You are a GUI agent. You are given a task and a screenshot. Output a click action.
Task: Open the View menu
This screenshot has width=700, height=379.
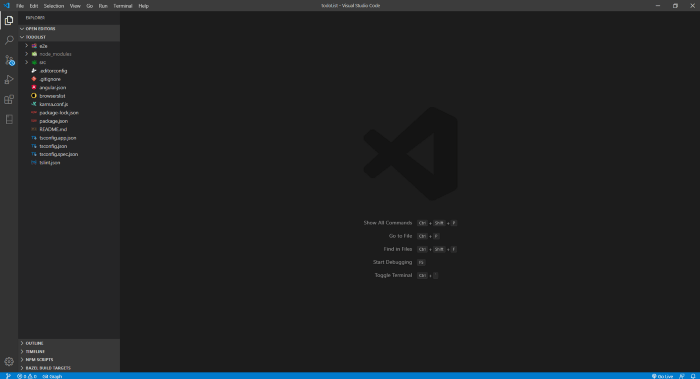pyautogui.click(x=75, y=6)
